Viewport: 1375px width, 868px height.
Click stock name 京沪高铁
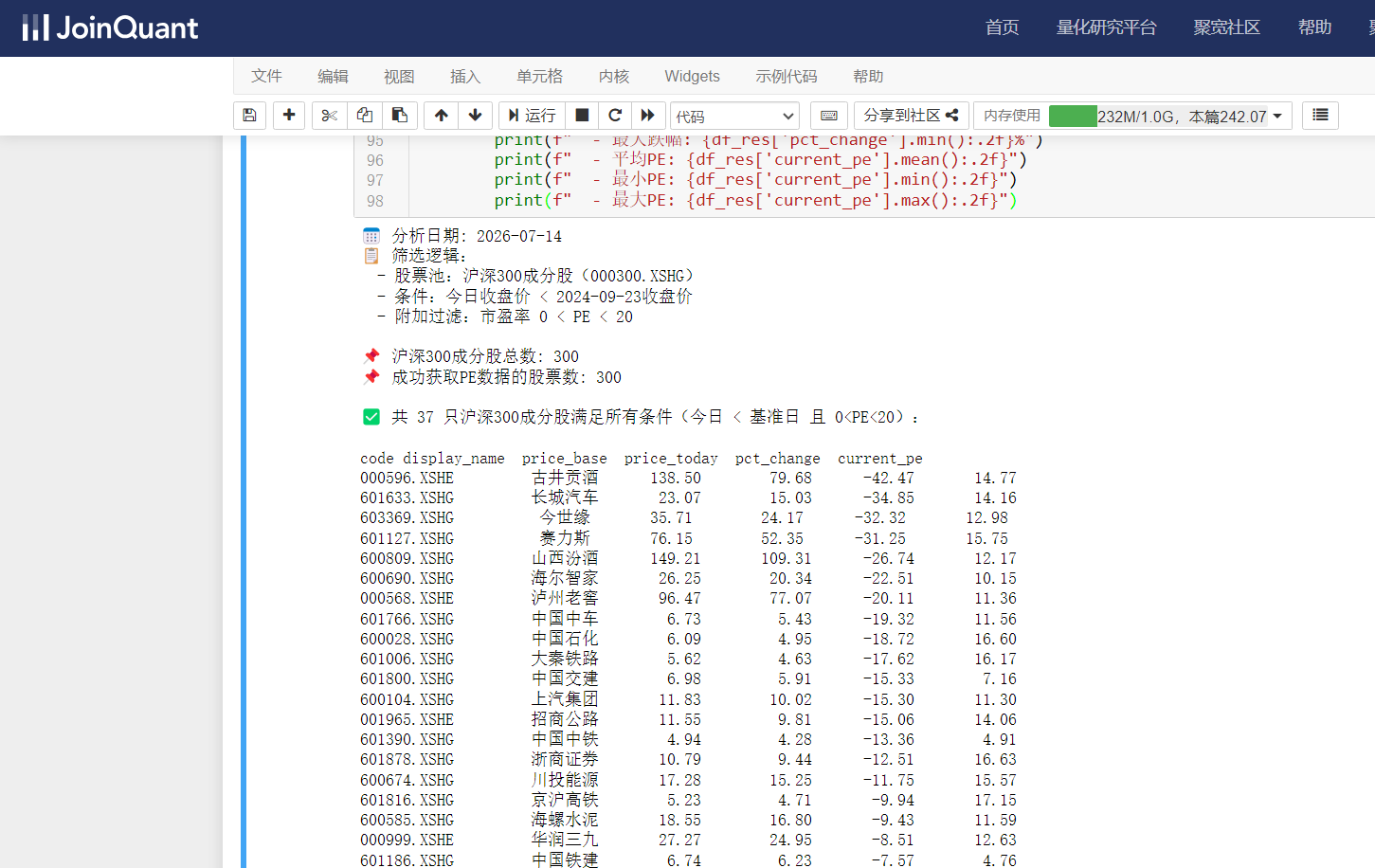565,800
